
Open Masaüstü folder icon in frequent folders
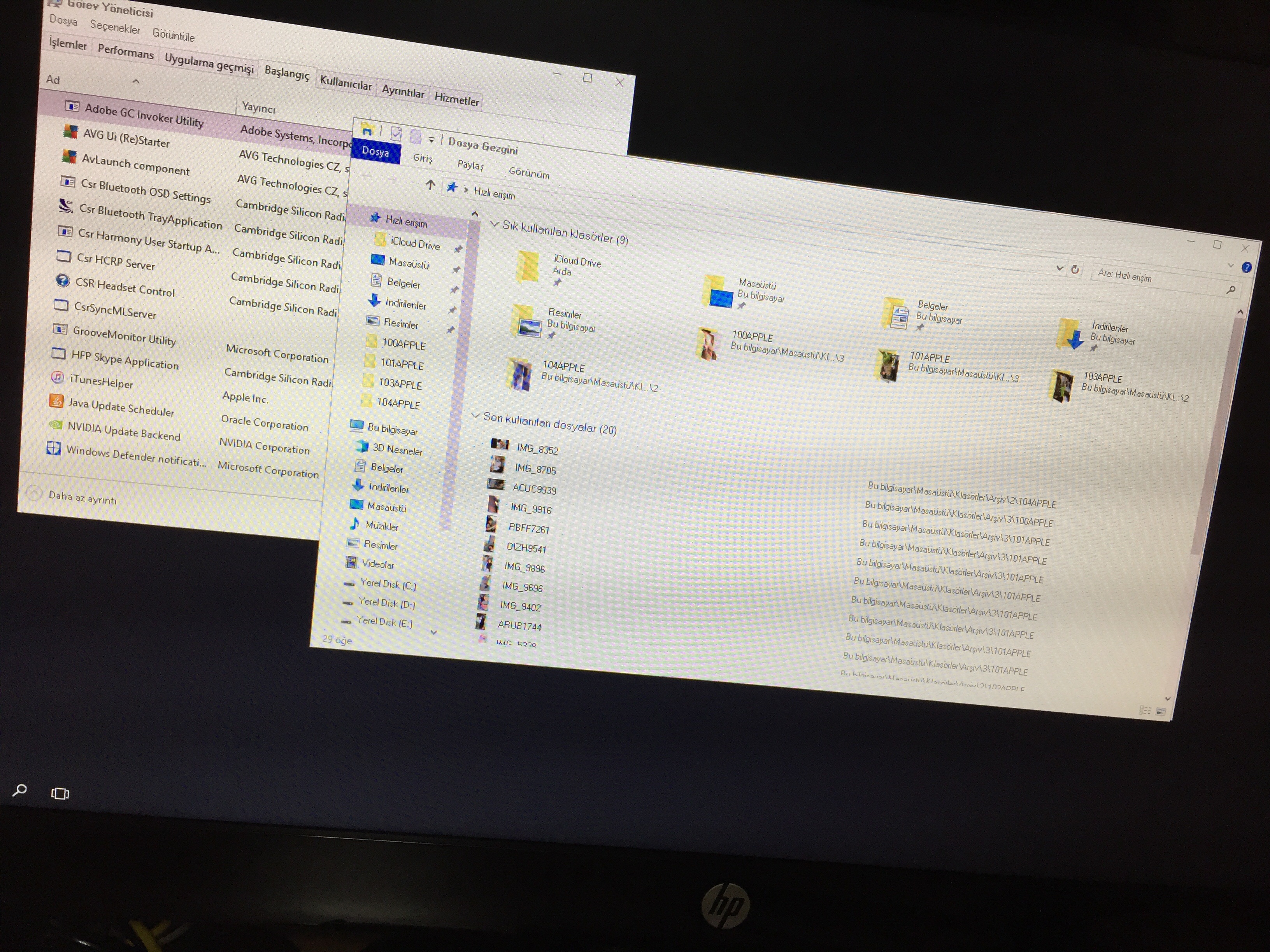pos(717,292)
